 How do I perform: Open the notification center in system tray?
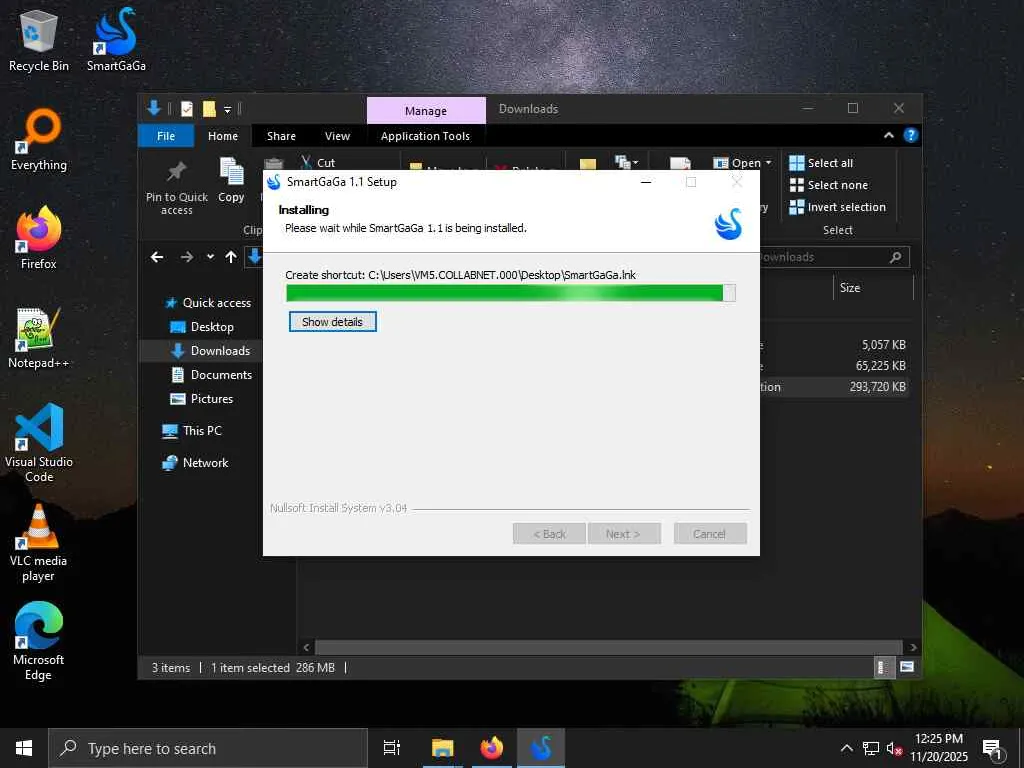[992, 748]
